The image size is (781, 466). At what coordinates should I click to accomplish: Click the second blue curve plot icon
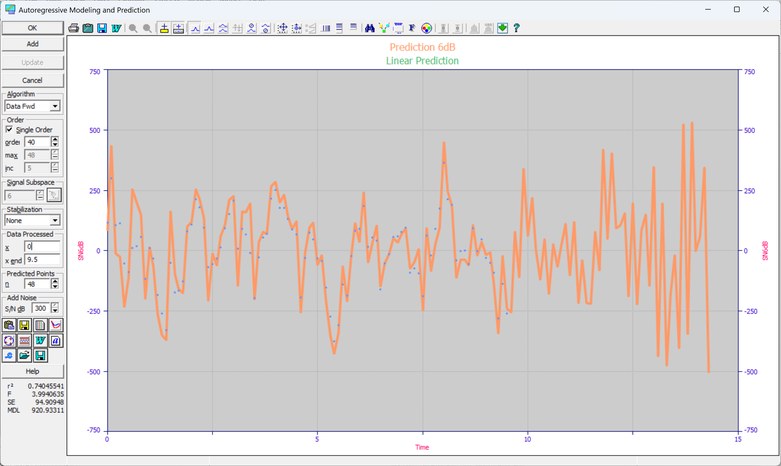(x=209, y=28)
